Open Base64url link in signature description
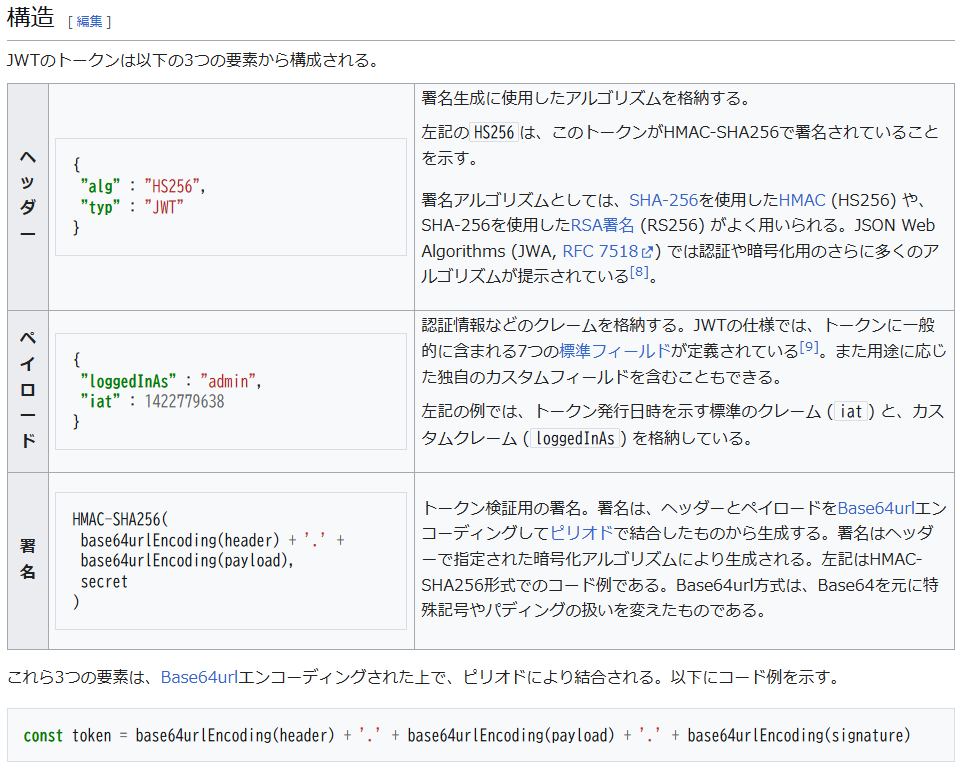 875,508
